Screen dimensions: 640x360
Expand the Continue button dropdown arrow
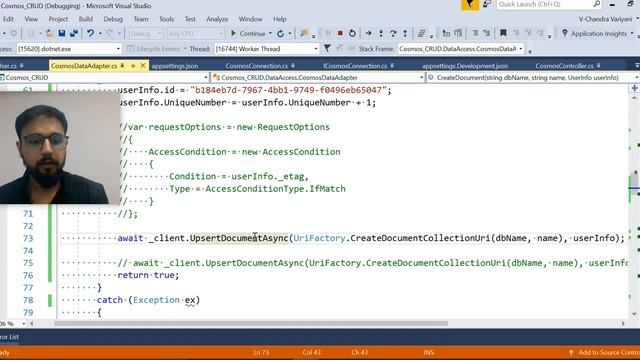coord(270,33)
